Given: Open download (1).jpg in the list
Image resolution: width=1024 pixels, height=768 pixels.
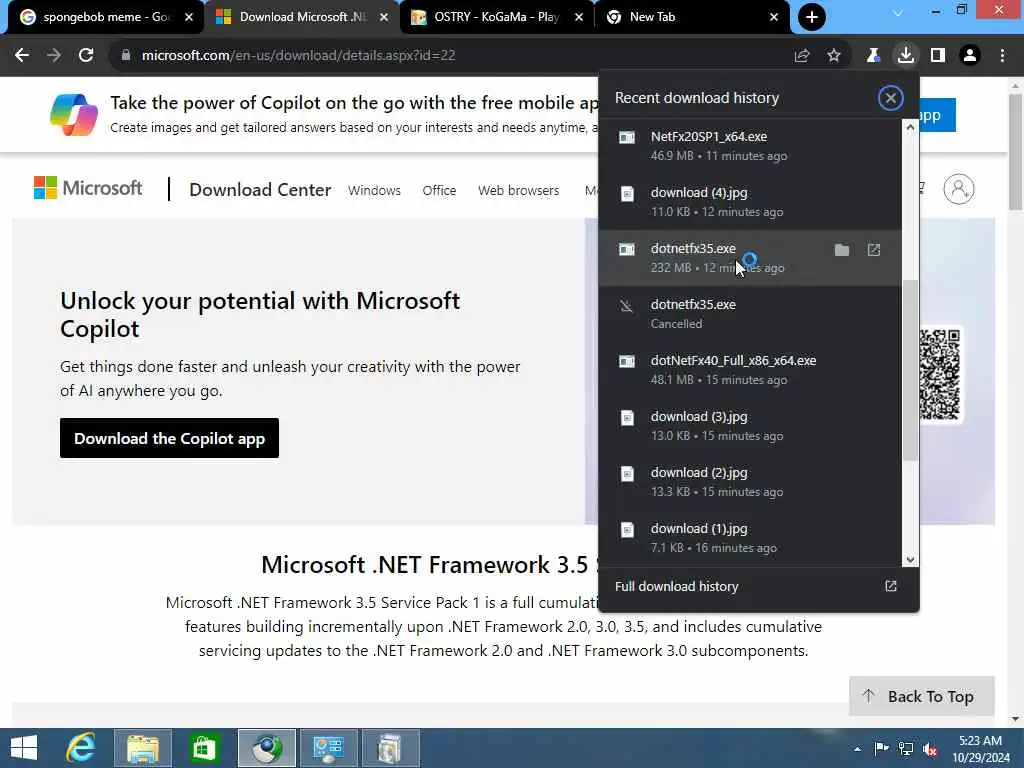Looking at the screenshot, I should [x=750, y=538].
